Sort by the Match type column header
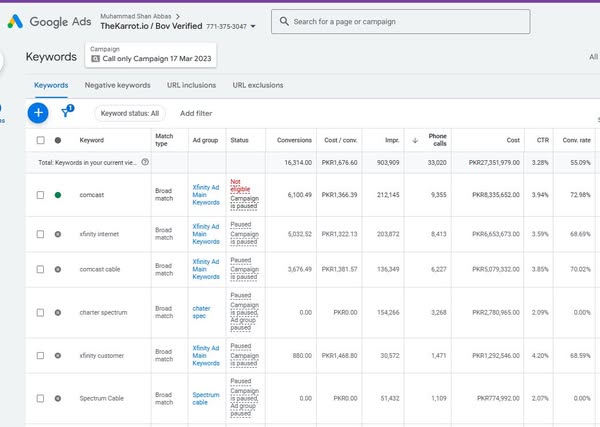The image size is (600, 427). click(x=164, y=140)
